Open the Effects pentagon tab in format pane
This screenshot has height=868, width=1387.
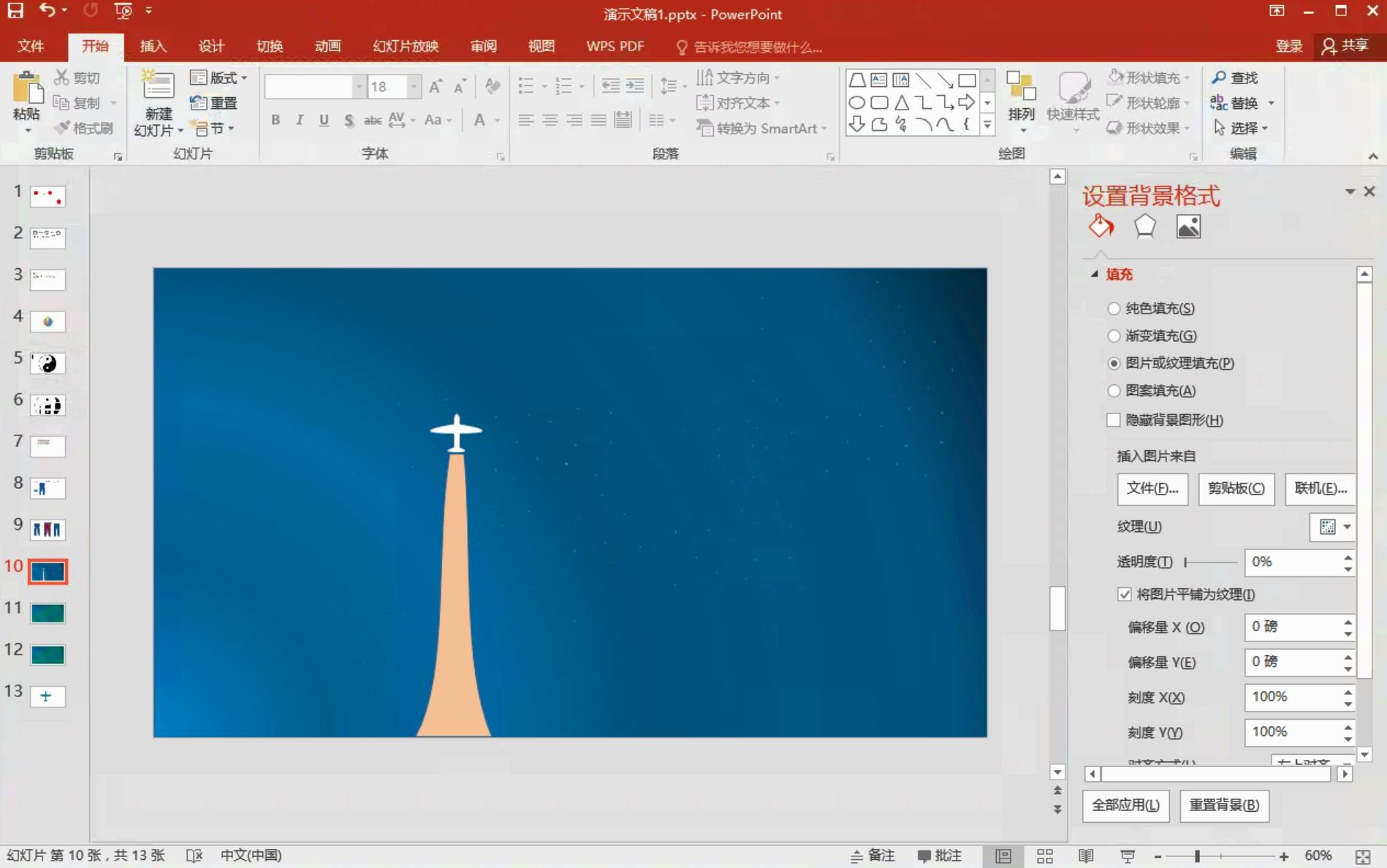[1145, 226]
